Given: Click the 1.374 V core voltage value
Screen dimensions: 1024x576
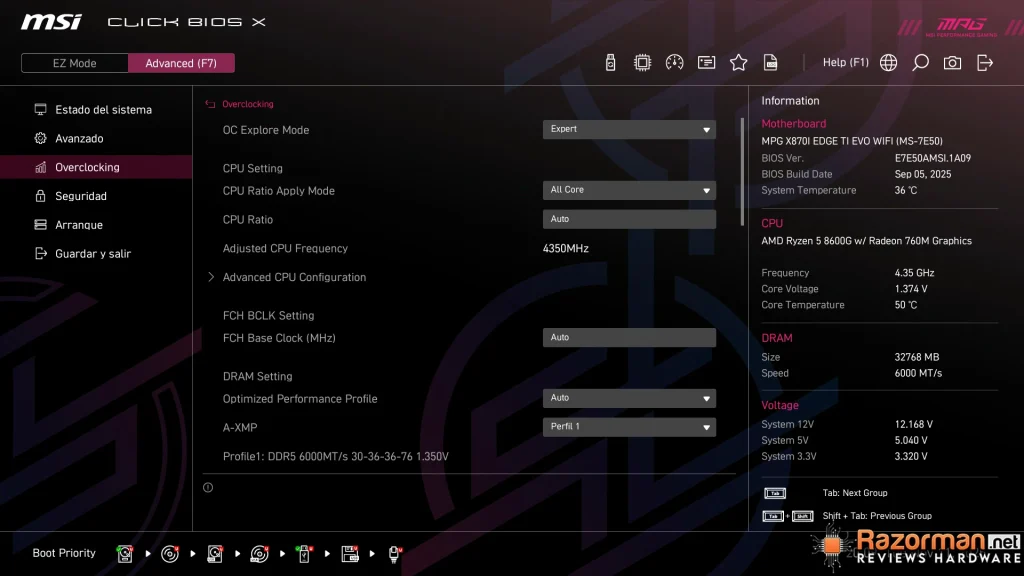Looking at the screenshot, I should coord(911,289).
